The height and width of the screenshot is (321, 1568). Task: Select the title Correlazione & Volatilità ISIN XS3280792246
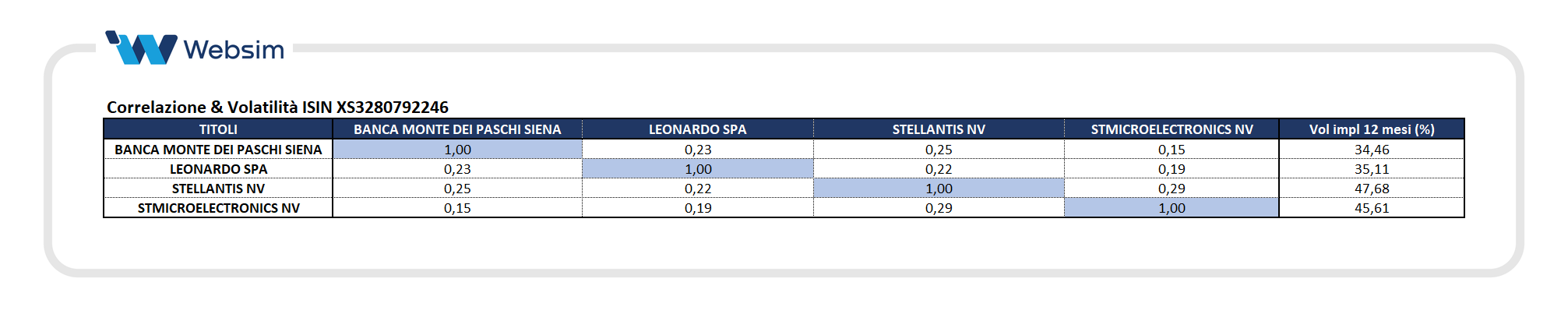(x=277, y=108)
